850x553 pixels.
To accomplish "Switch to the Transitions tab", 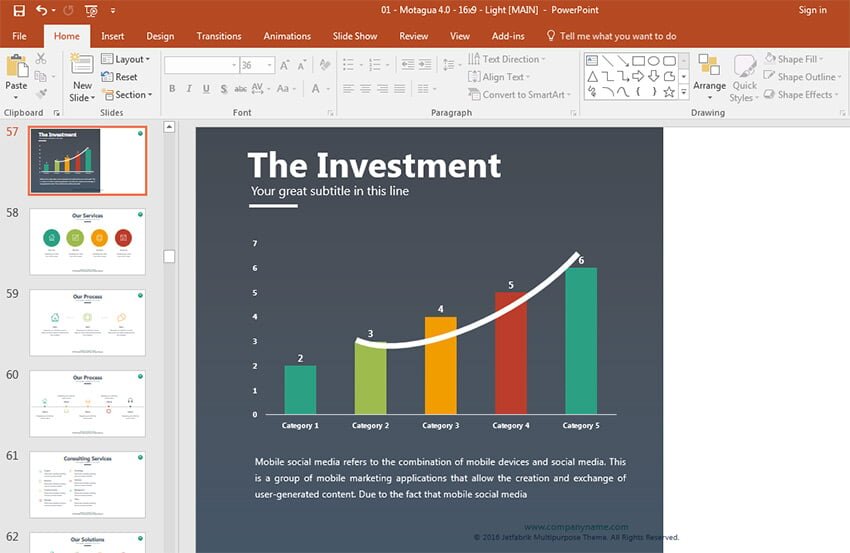I will [219, 36].
